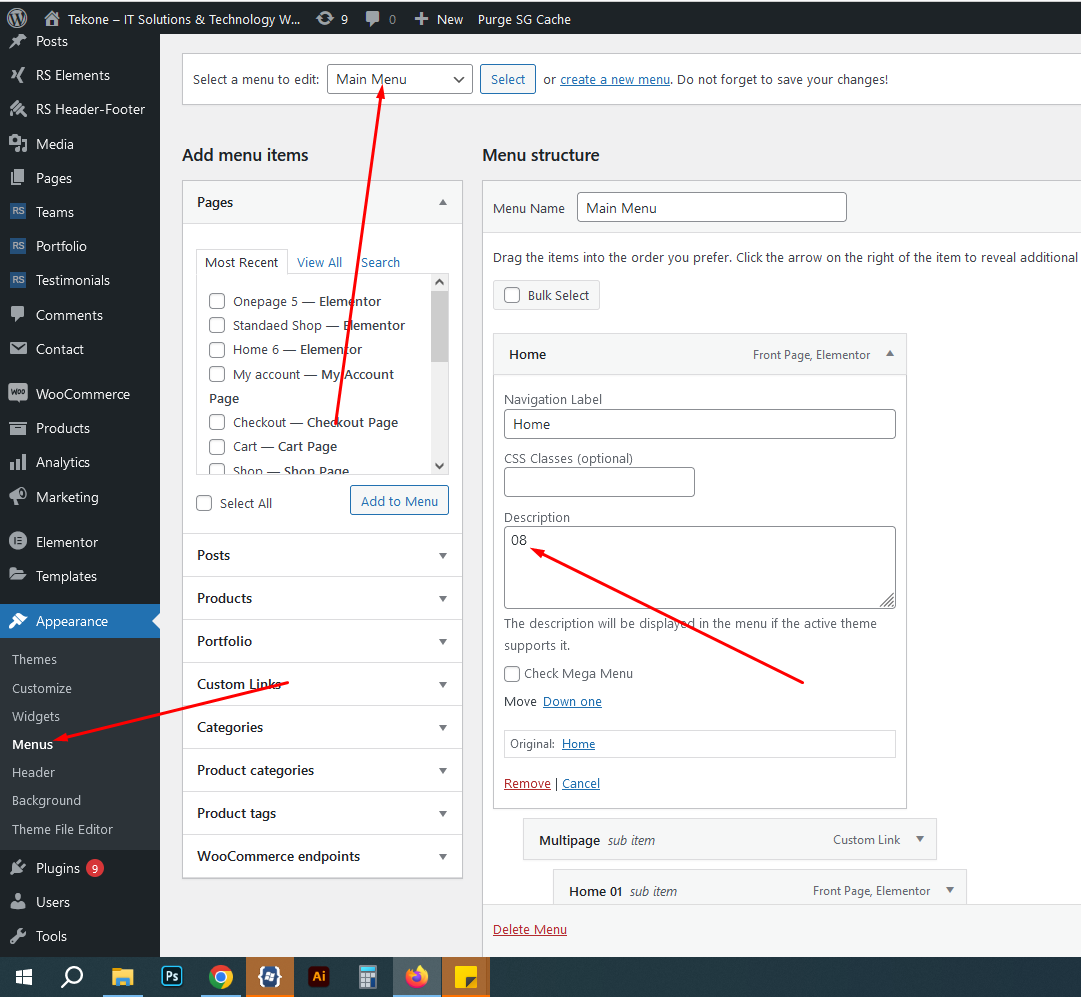Switch to the View All tab

[319, 263]
